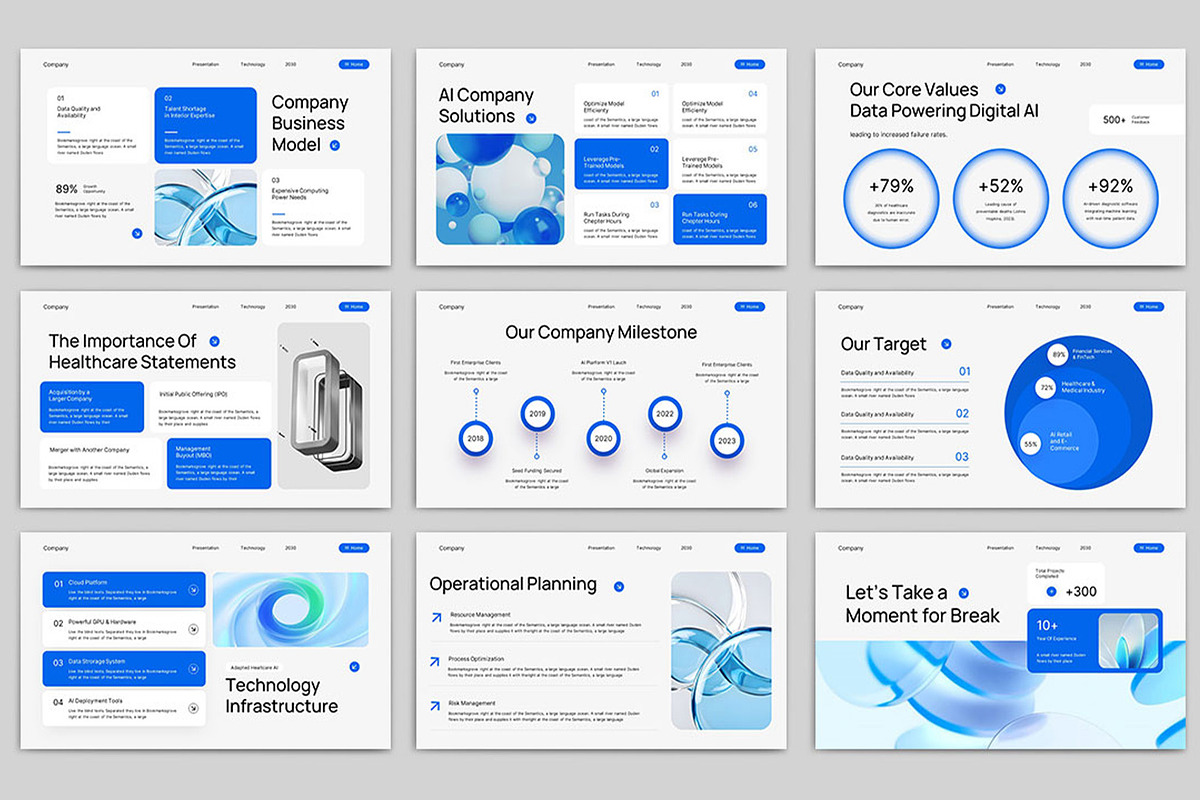Click Presentation nav item on Technology Infrastructure slide
The width and height of the screenshot is (1200, 800).
coord(205,547)
